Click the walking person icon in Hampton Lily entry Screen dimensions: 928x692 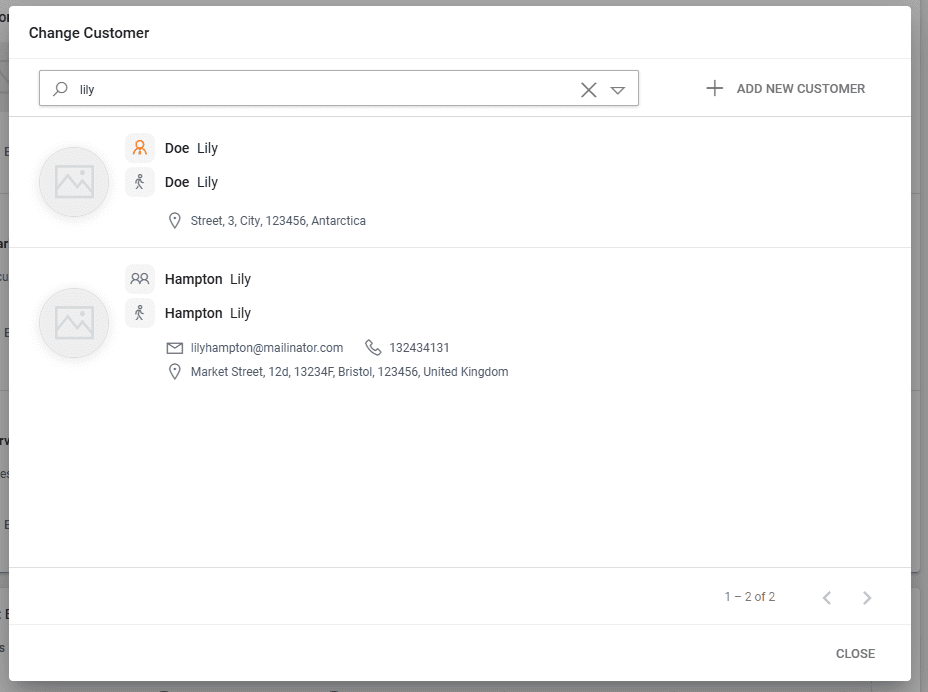[140, 313]
